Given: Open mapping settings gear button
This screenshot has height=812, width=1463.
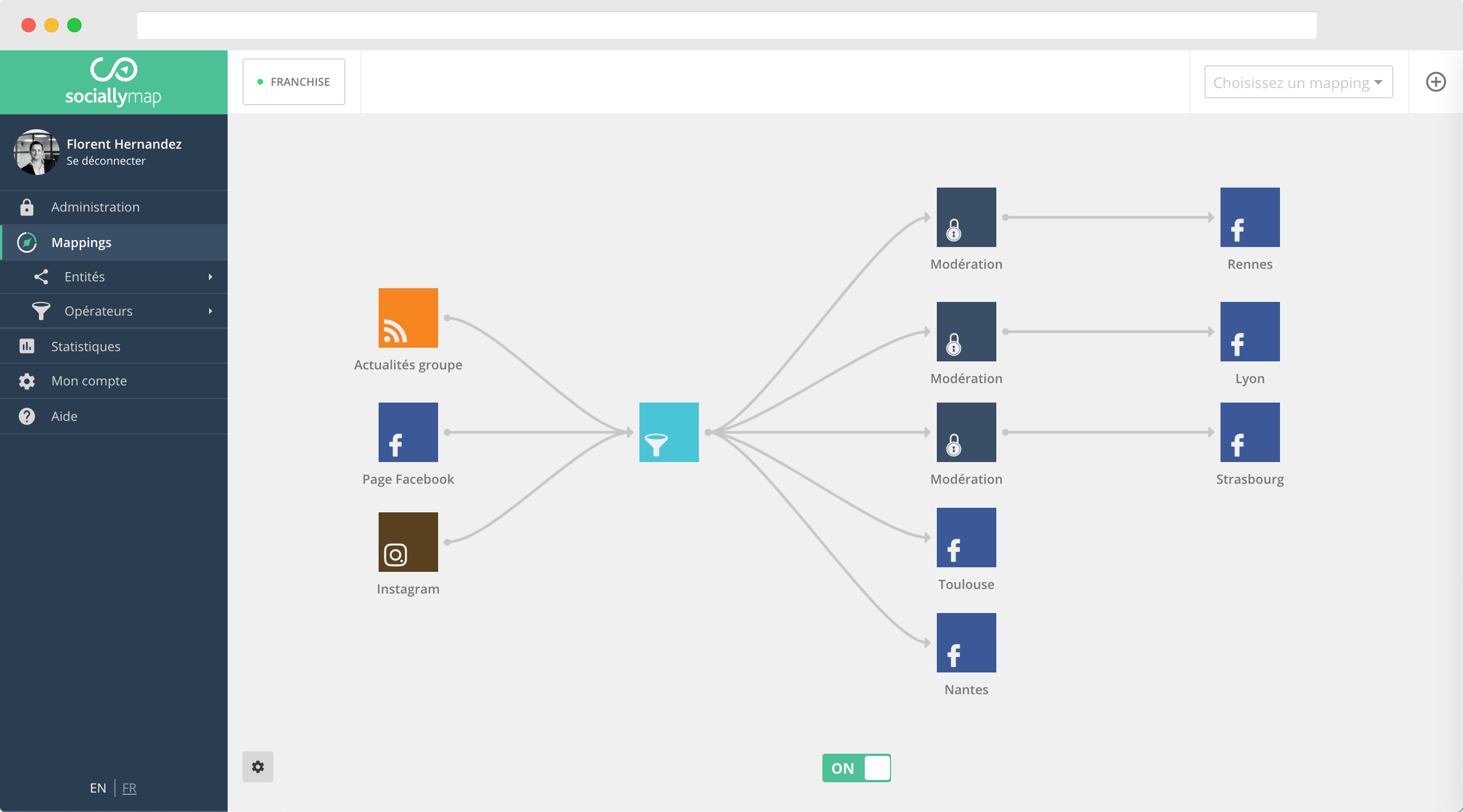Looking at the screenshot, I should pyautogui.click(x=258, y=767).
